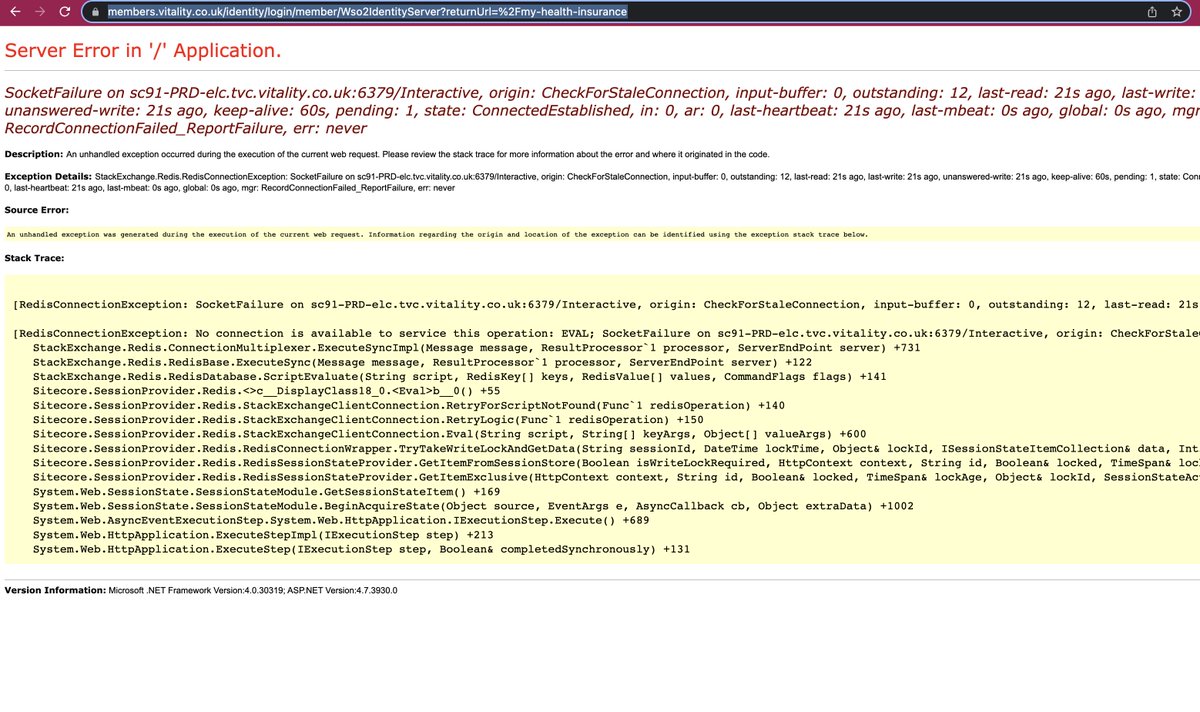The image size is (1200, 712).
Task: Click the 'Exception Details:' label
Action: (48, 176)
